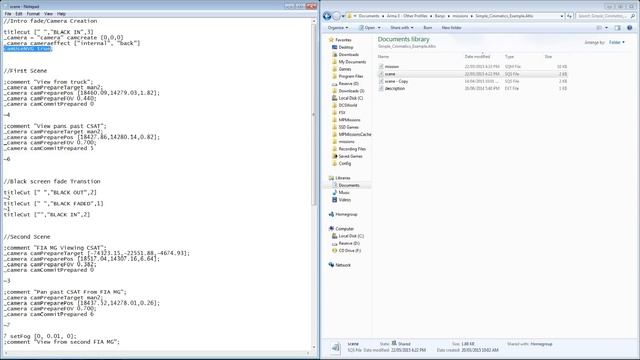Show the preview pane in Explorer
This screenshot has width=640, height=360.
(x=618, y=28)
